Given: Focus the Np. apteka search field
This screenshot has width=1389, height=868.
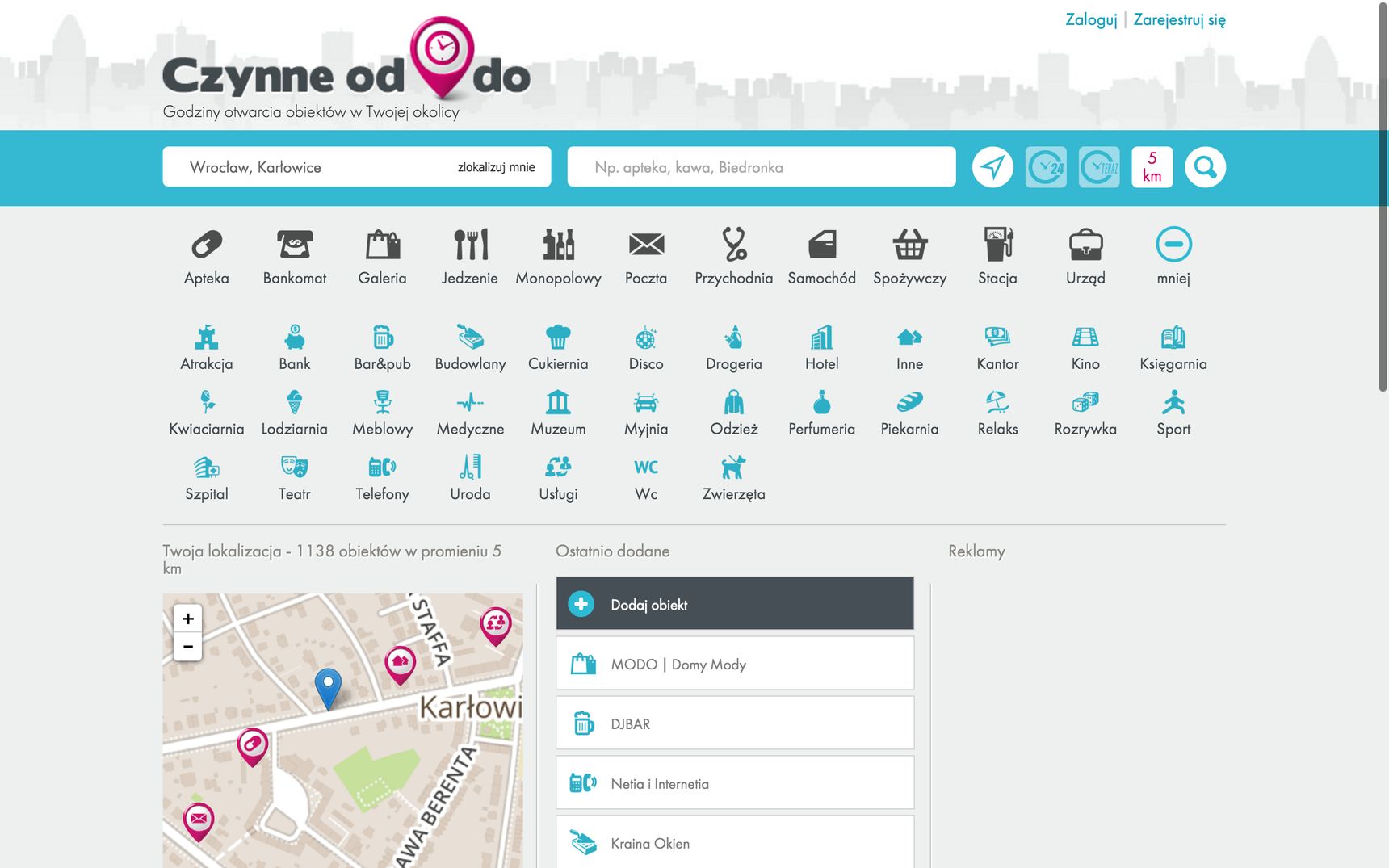Looking at the screenshot, I should pyautogui.click(x=762, y=166).
